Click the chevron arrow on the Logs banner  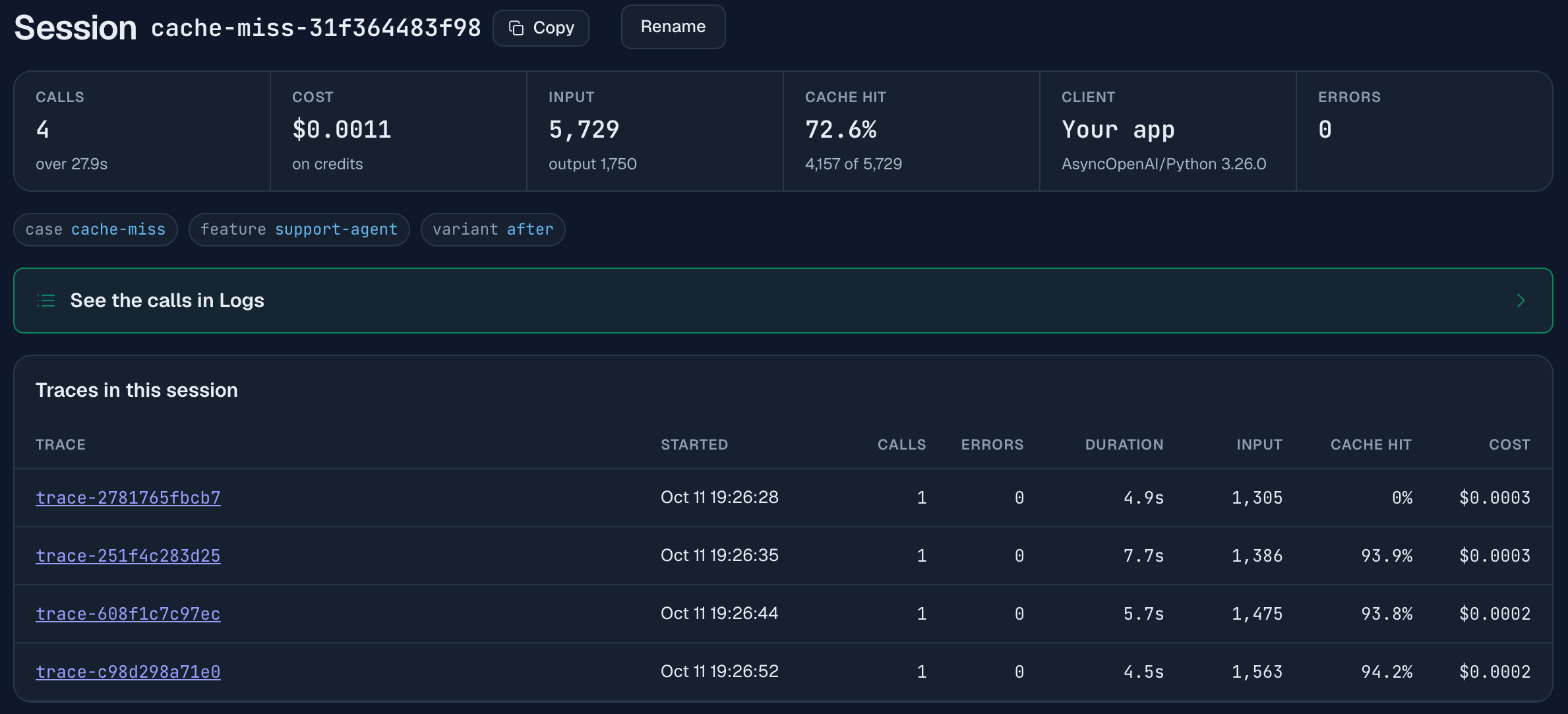(1521, 300)
